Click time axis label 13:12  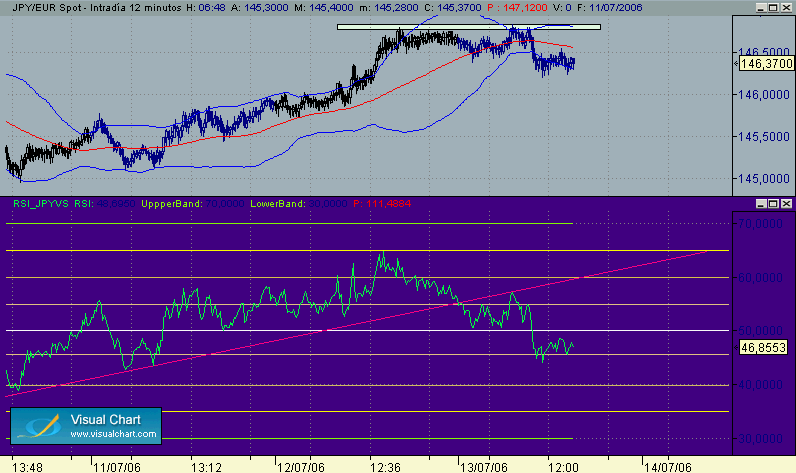[206, 467]
